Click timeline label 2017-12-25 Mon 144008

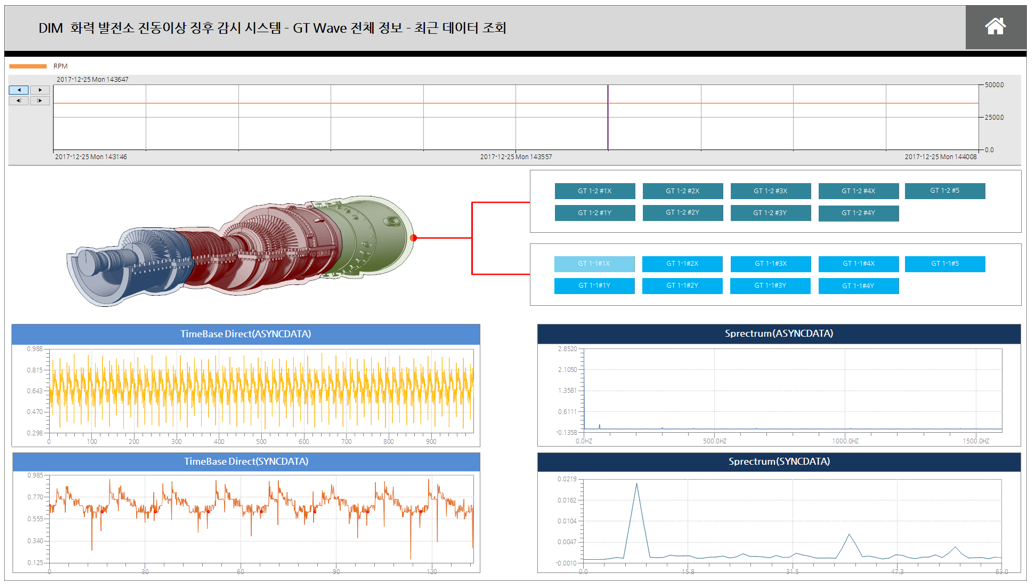(x=941, y=157)
